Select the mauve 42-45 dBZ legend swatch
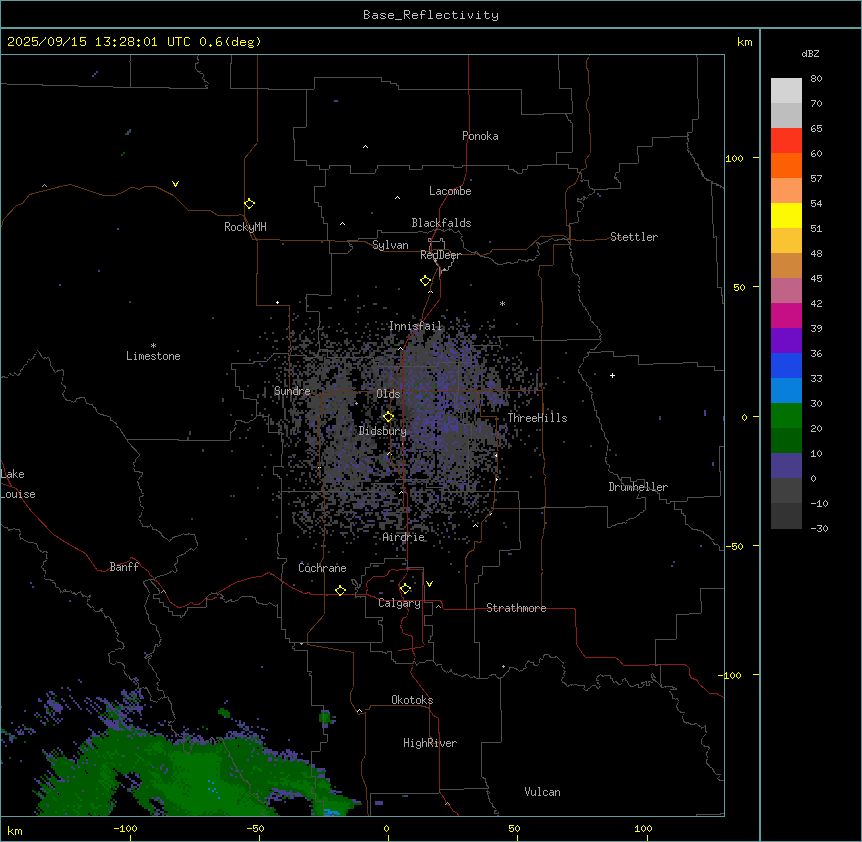 (786, 290)
